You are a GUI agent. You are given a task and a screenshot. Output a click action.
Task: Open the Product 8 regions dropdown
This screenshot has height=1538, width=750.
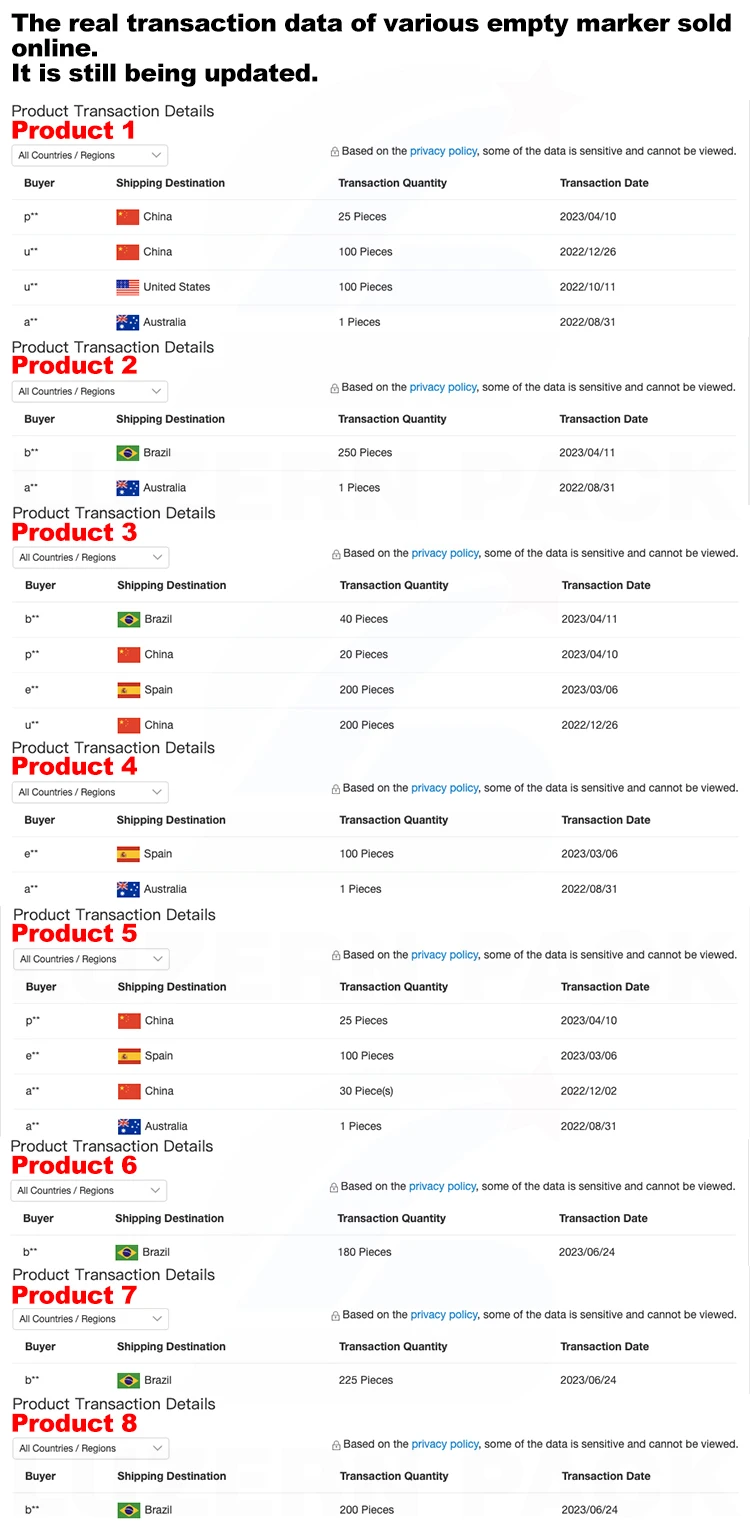click(x=91, y=1448)
